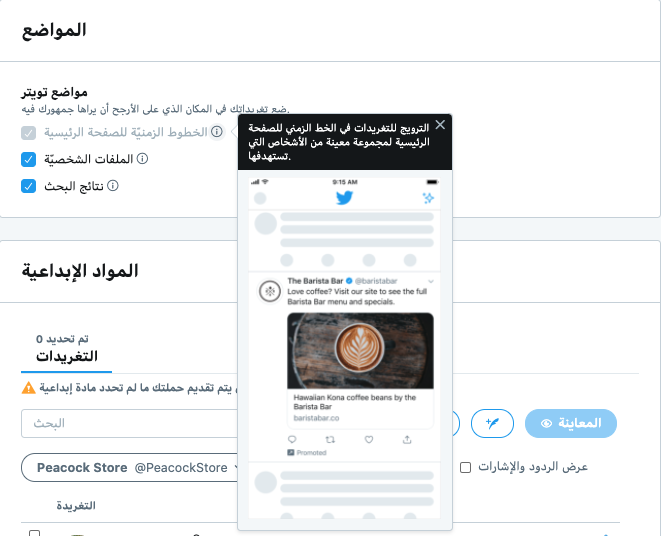Viewport: 661px width, 536px height.
Task: Enable عرض الردود والإشارات checkbox
Action: click(465, 467)
